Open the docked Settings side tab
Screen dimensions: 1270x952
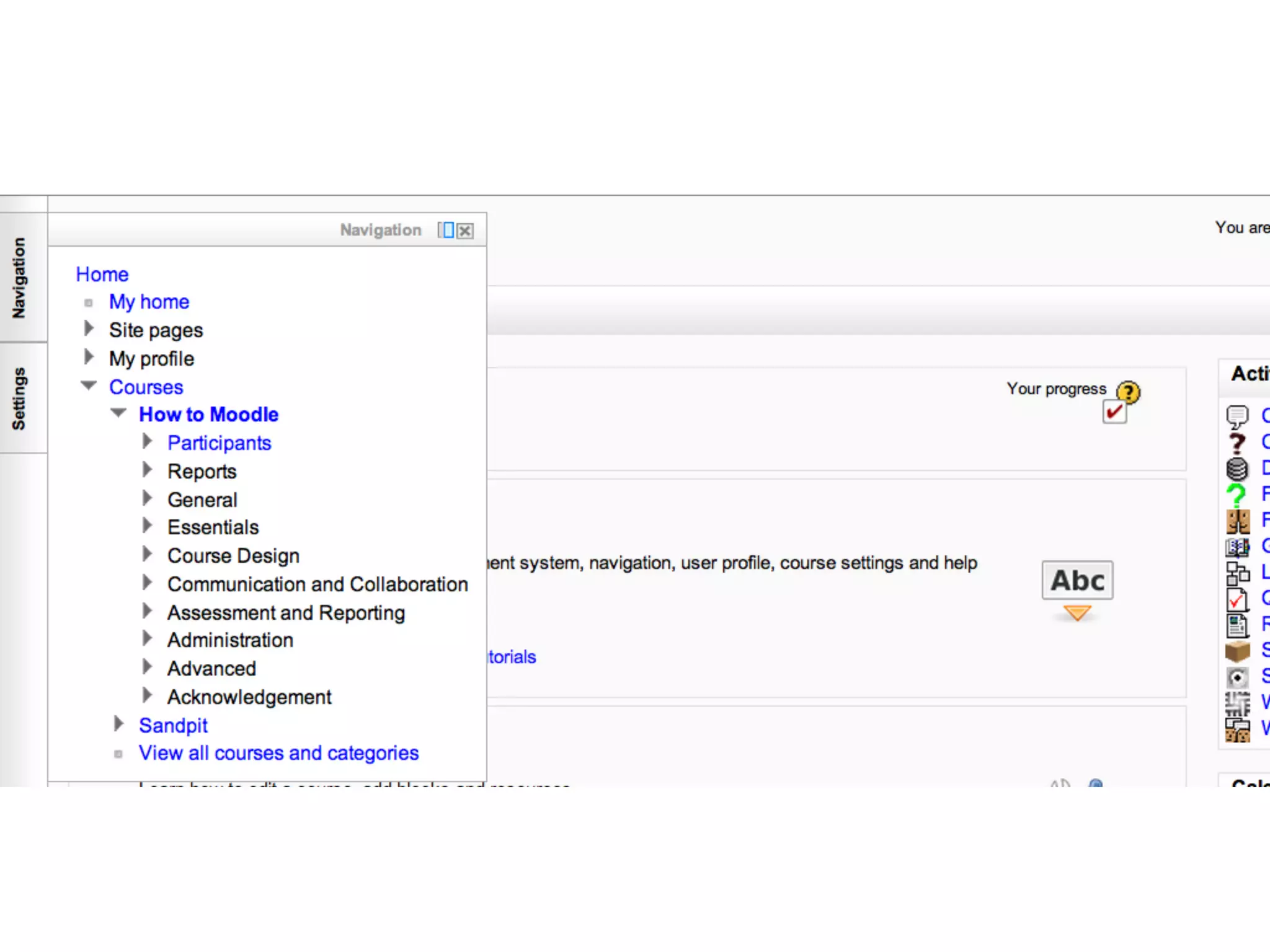pyautogui.click(x=20, y=398)
